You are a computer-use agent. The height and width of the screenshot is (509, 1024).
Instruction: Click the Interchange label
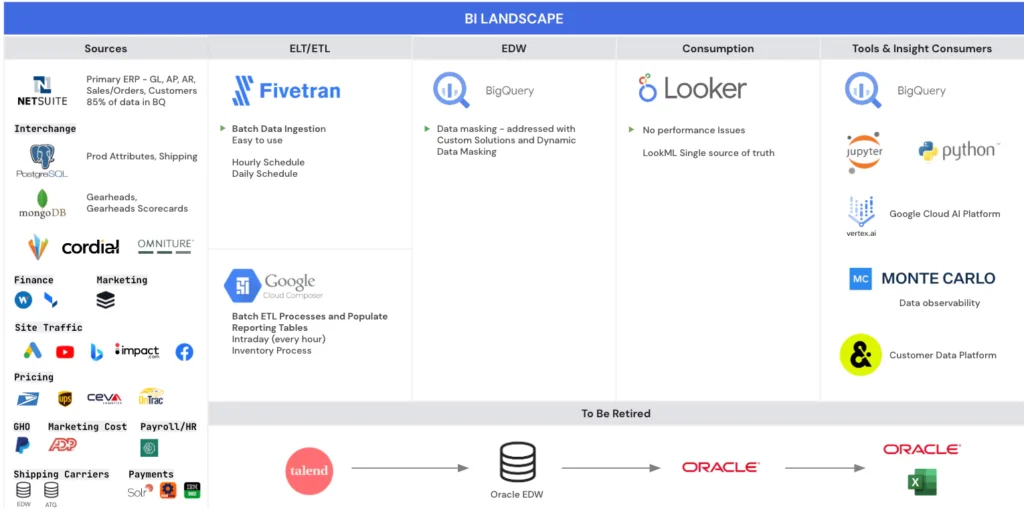coord(45,129)
